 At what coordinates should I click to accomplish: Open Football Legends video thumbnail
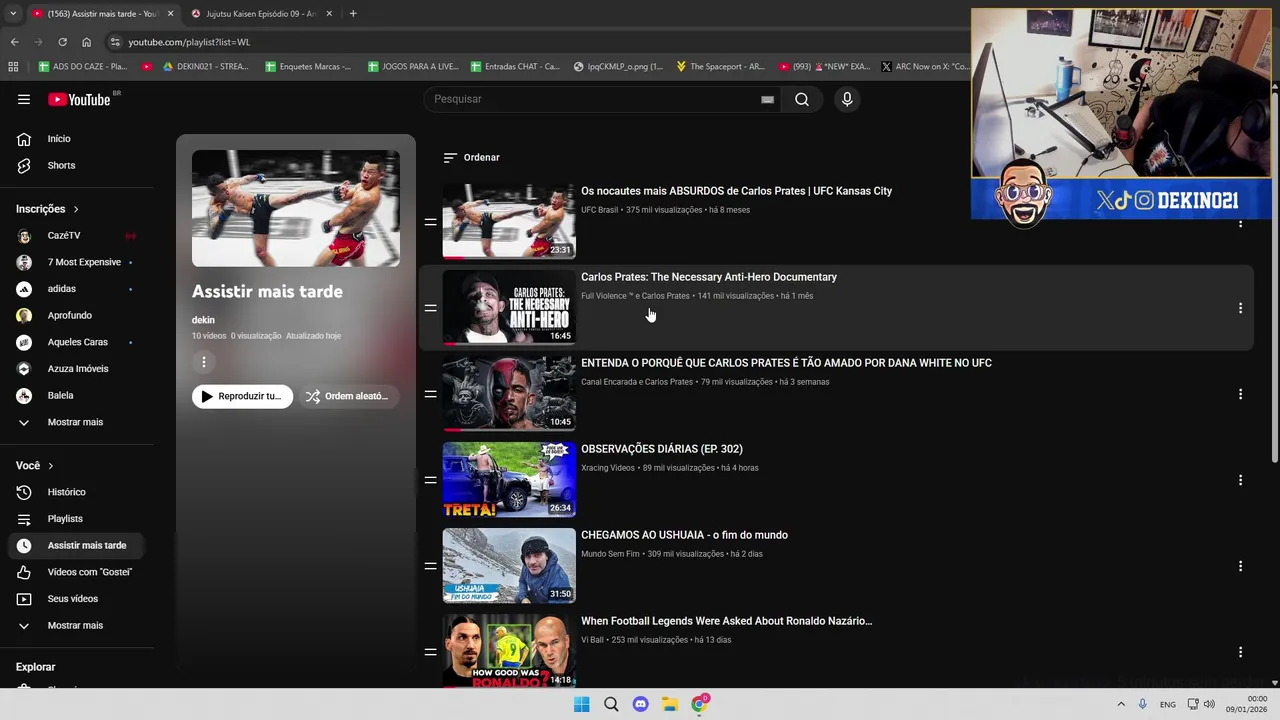tap(509, 651)
